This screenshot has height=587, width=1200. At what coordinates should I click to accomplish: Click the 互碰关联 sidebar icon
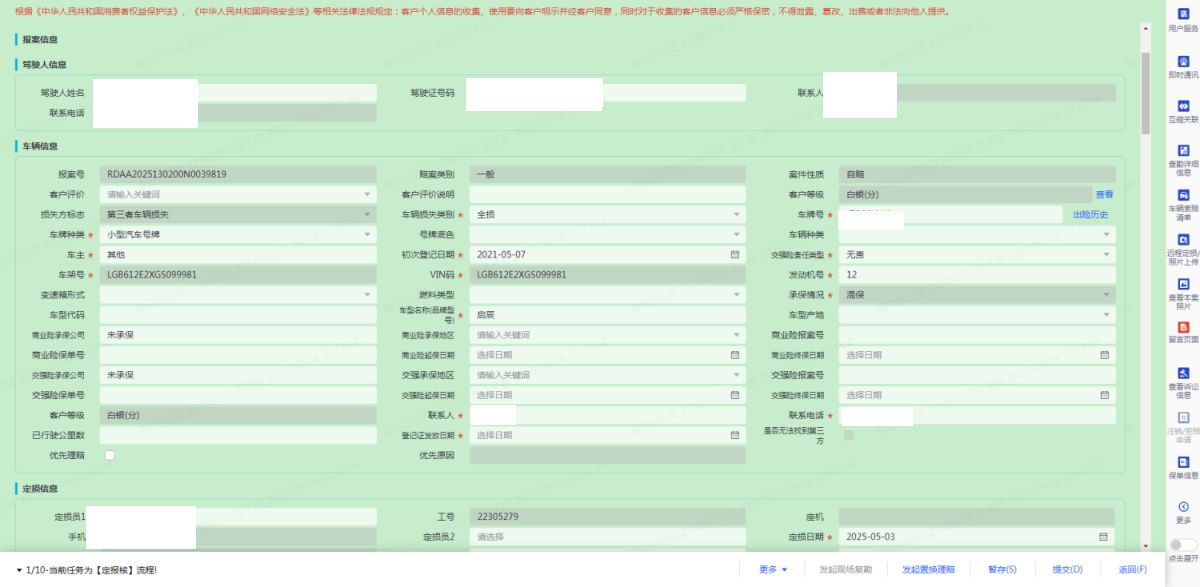pyautogui.click(x=1183, y=106)
